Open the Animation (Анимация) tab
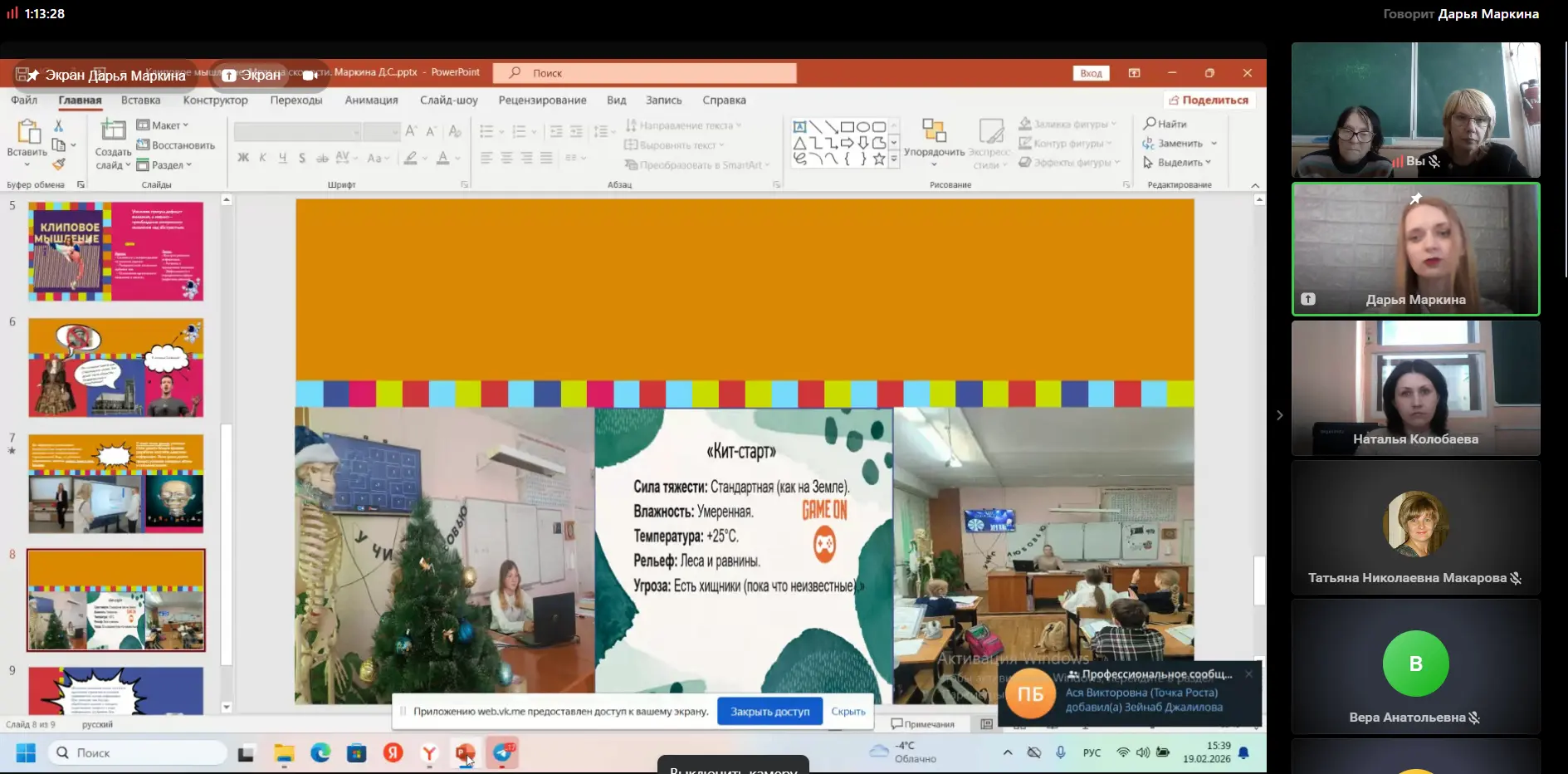 [371, 100]
